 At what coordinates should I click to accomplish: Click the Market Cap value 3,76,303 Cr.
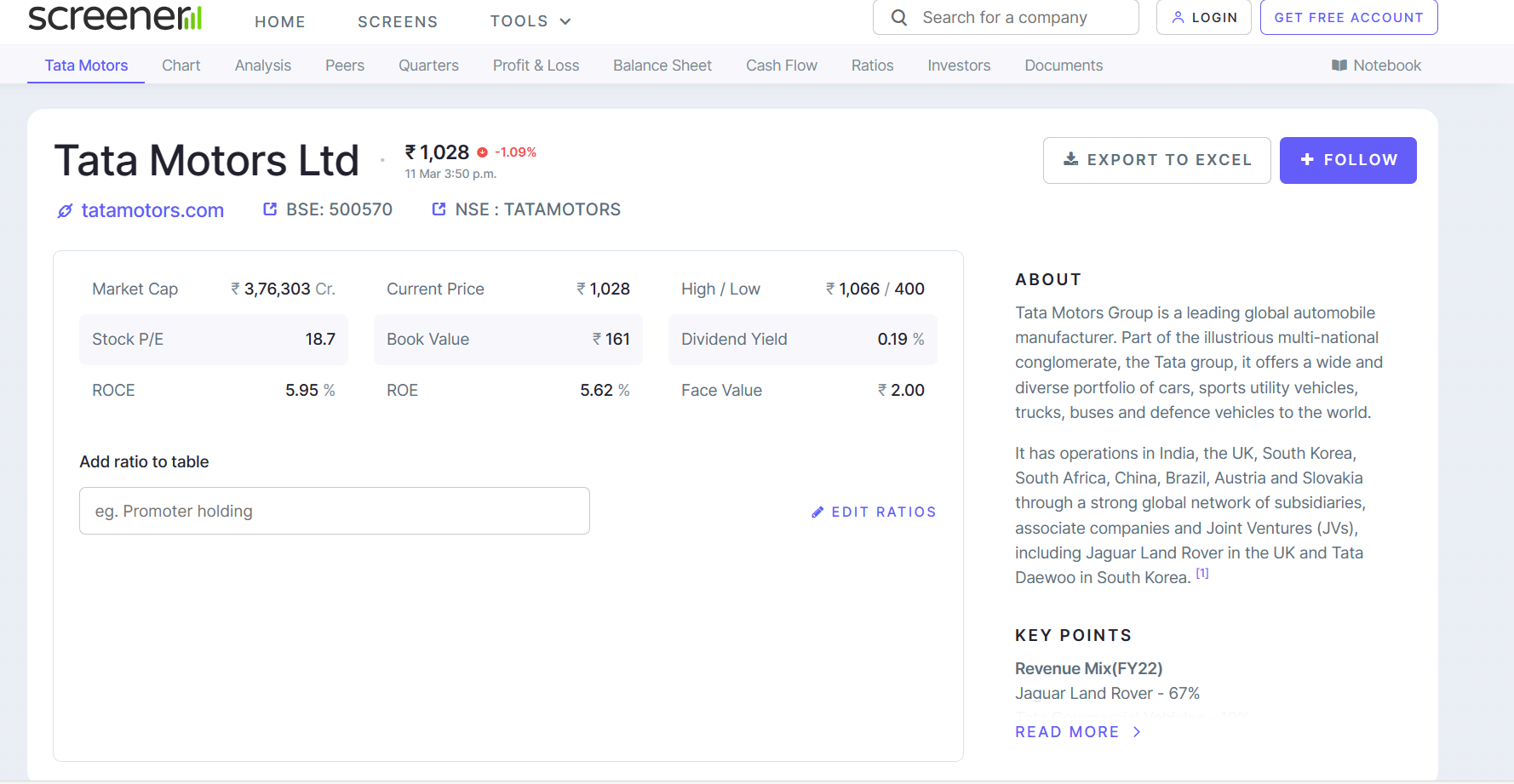point(283,289)
